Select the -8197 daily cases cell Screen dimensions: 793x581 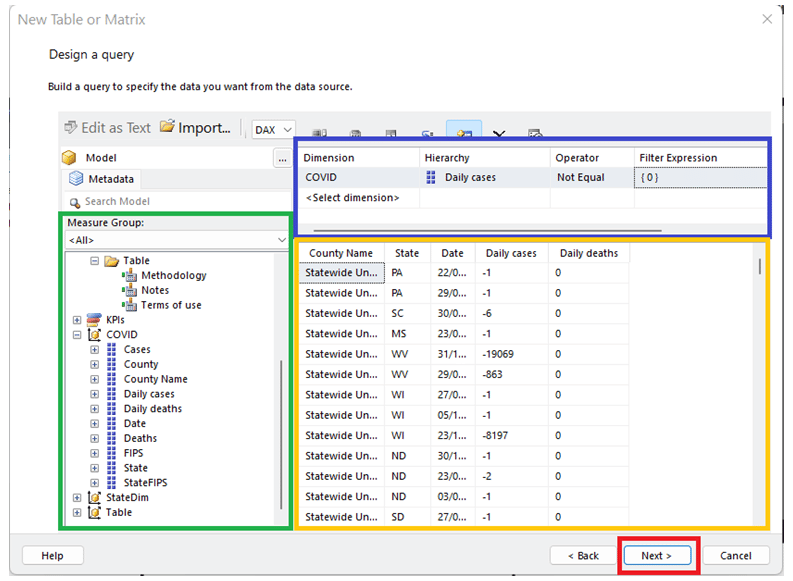click(x=512, y=436)
